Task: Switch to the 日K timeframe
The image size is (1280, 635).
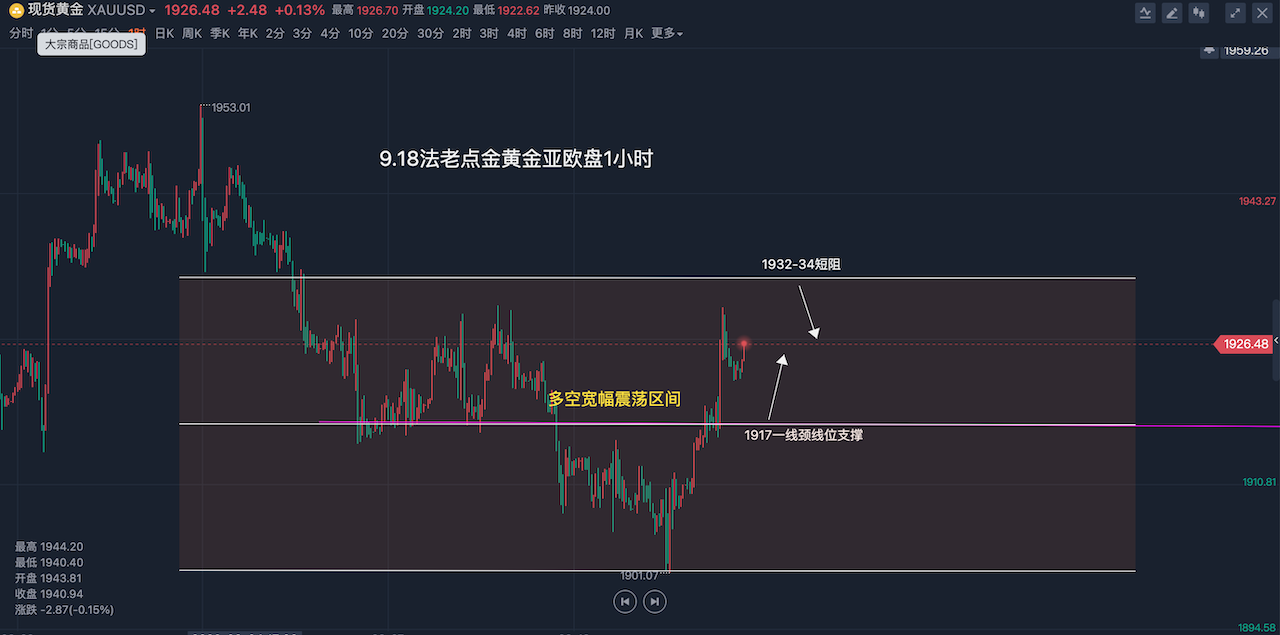Action: [x=164, y=33]
